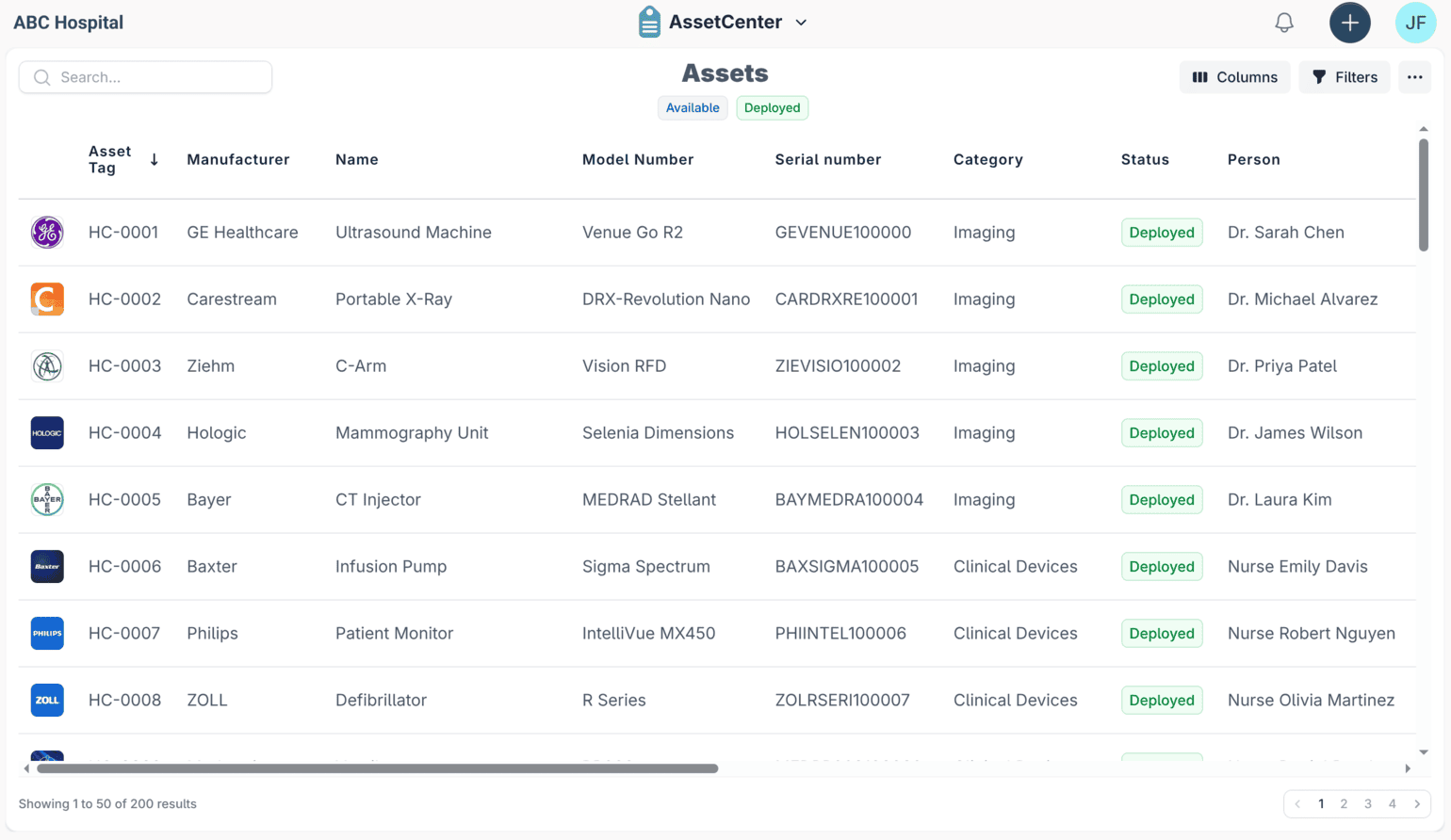The image size is (1451, 840).
Task: Click the Hologic logo thumbnail
Action: coord(47,433)
